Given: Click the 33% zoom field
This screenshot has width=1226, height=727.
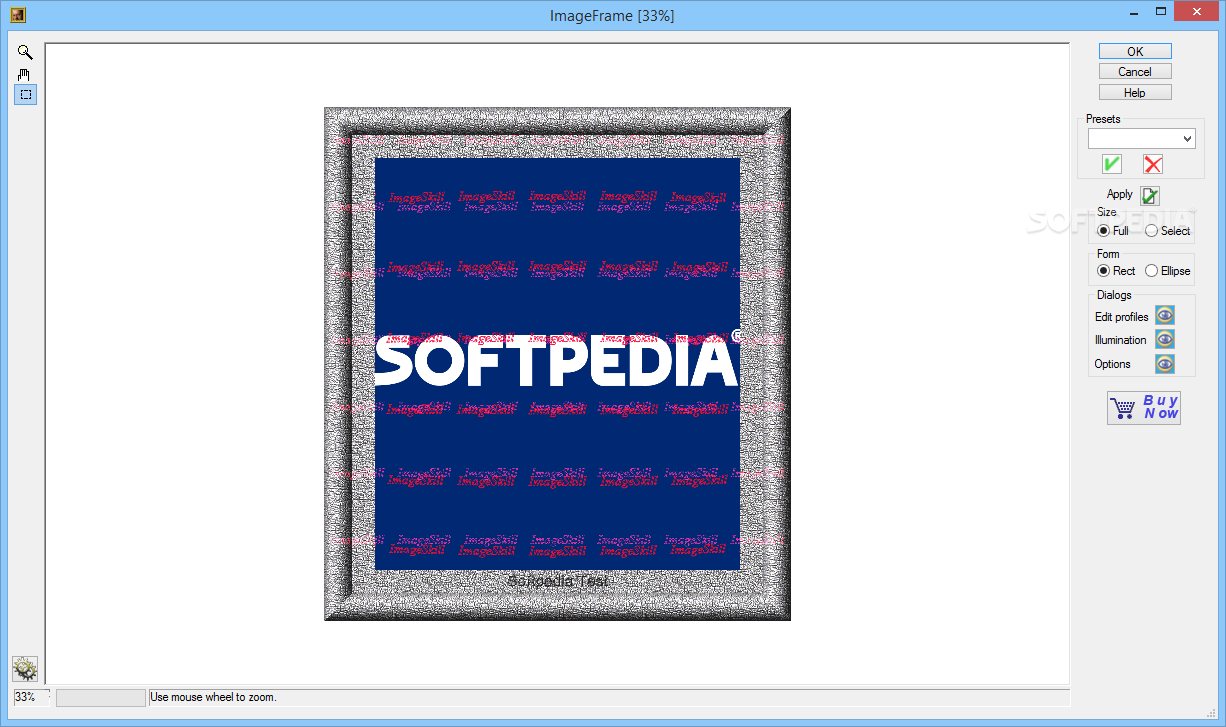Looking at the screenshot, I should (x=32, y=697).
